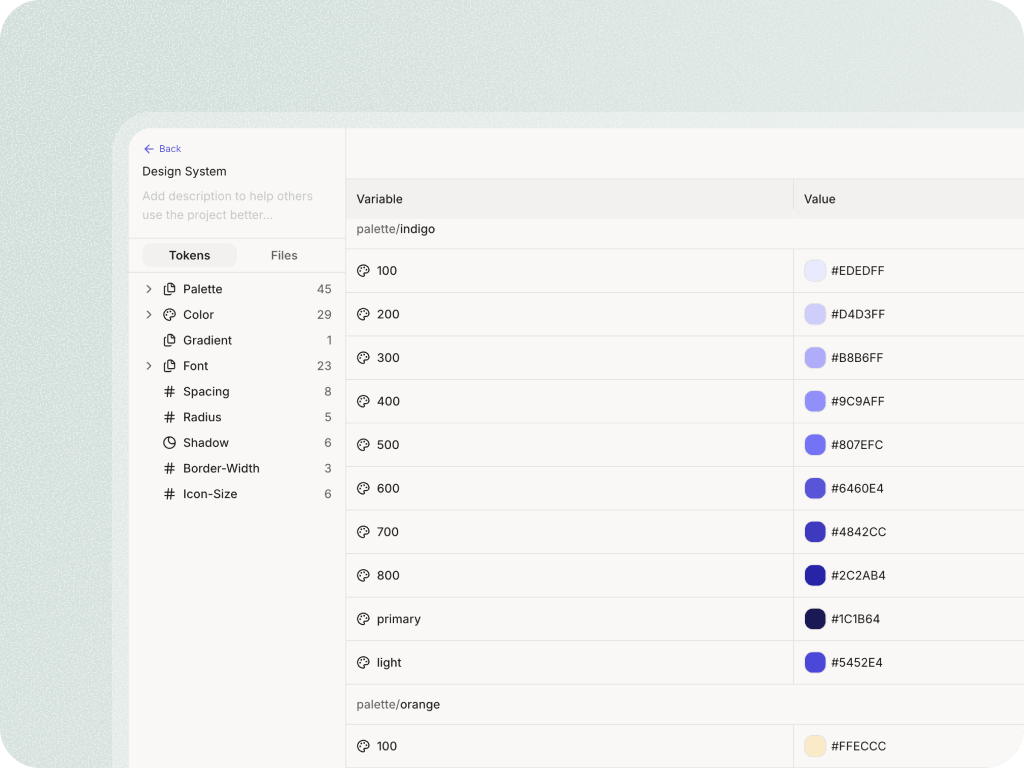Click the hex value #807EFC
1024x768 pixels.
click(857, 445)
